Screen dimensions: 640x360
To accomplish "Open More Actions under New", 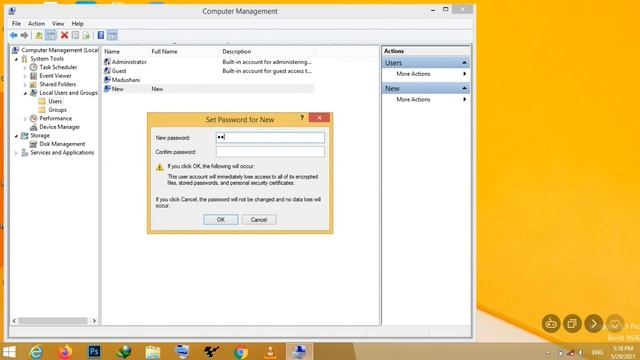I will (x=413, y=100).
